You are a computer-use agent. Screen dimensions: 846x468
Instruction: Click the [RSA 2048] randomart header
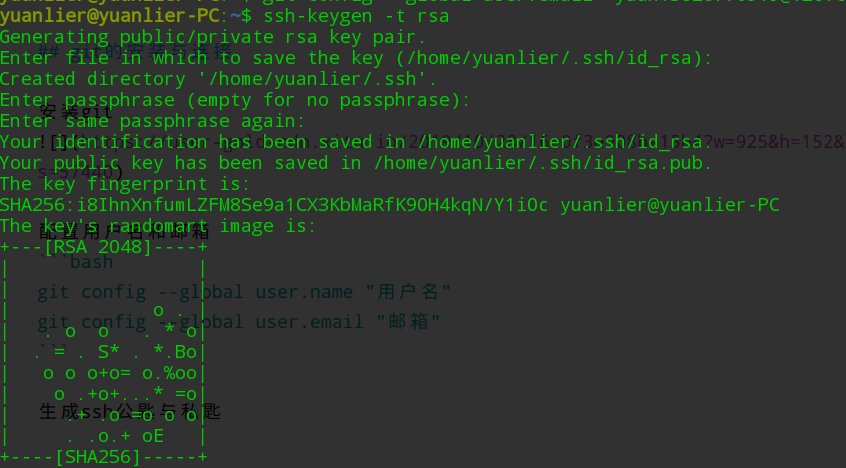98,248
